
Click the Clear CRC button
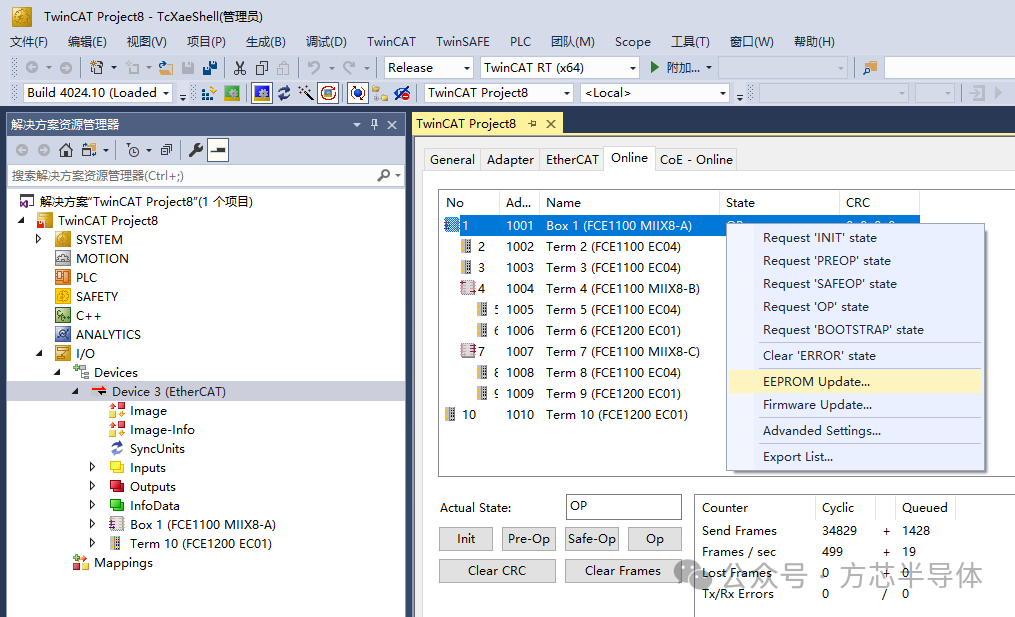(x=496, y=570)
